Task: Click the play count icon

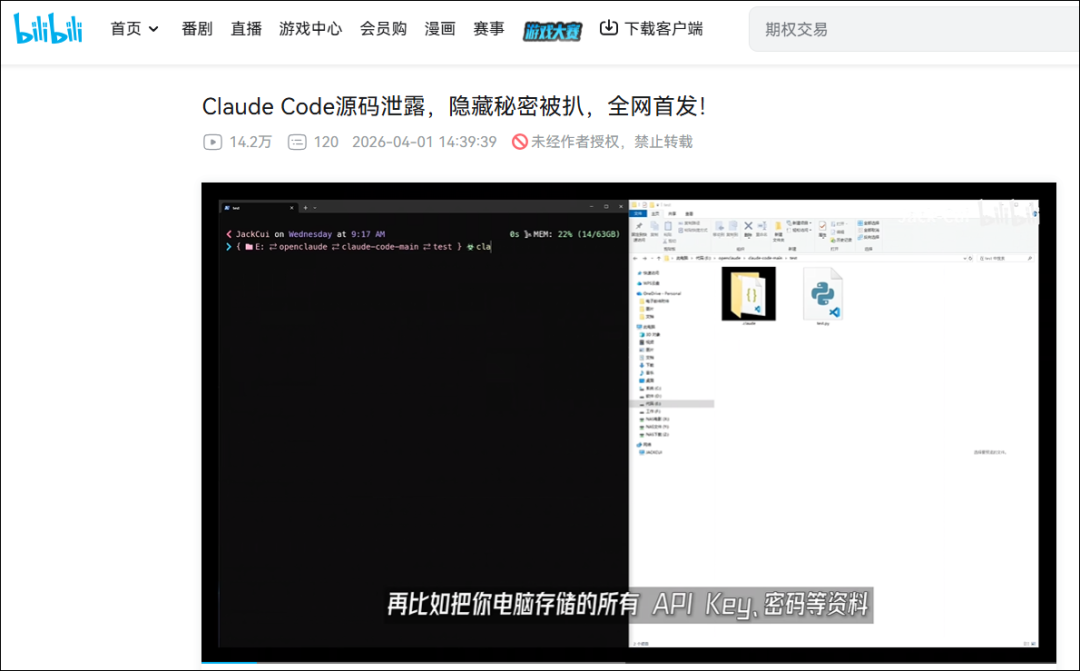Action: coord(212,142)
